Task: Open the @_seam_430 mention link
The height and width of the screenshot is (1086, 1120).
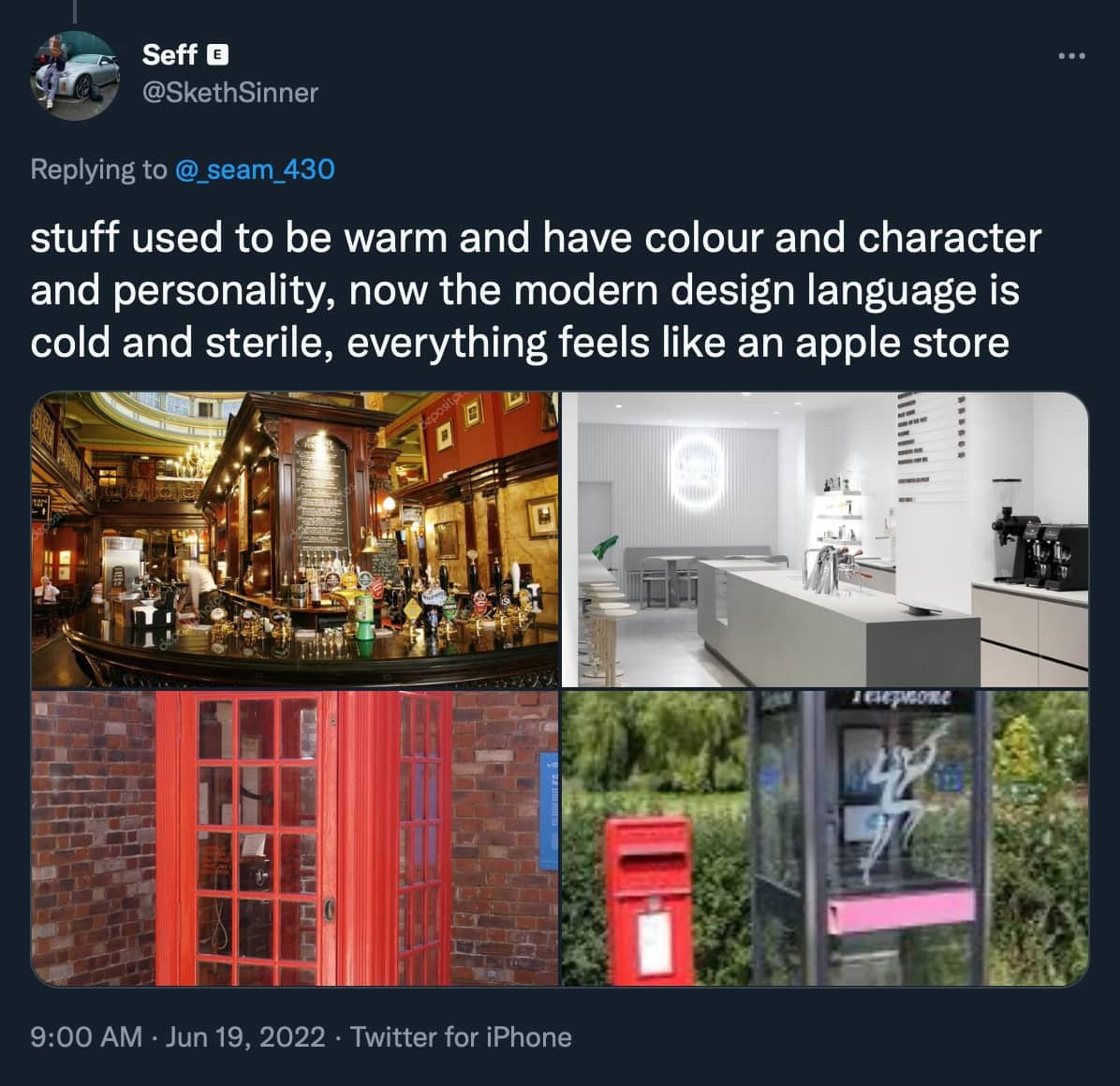Action: [x=255, y=170]
